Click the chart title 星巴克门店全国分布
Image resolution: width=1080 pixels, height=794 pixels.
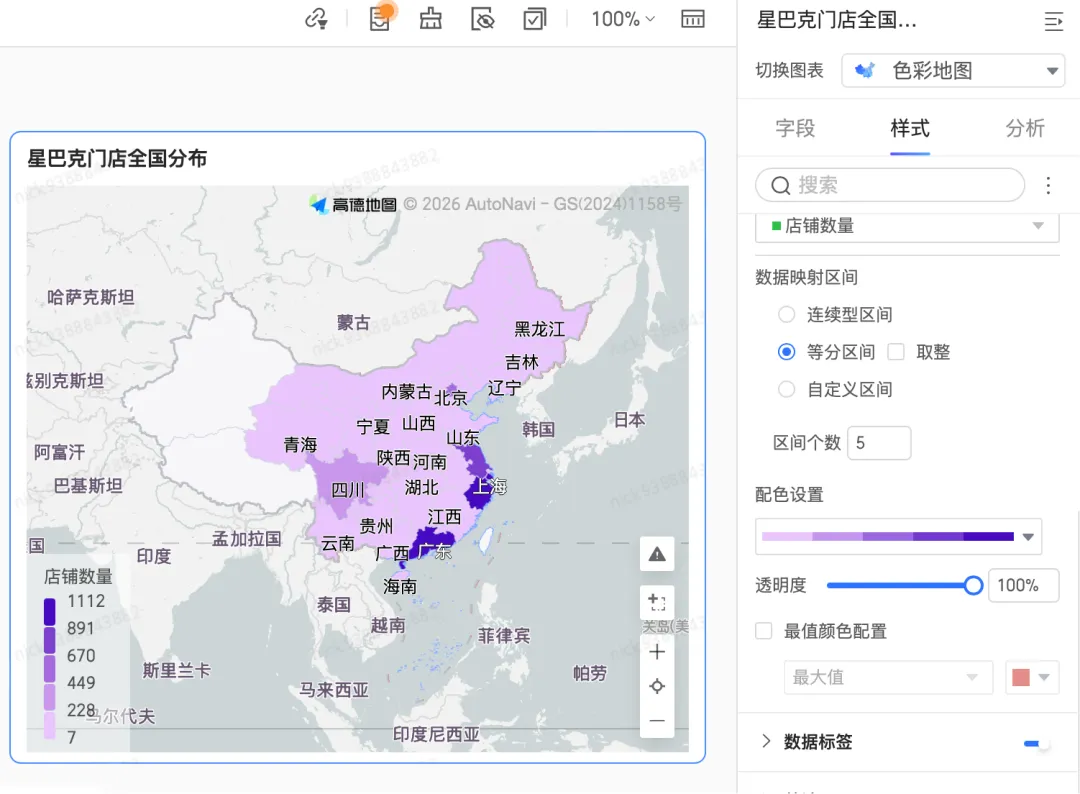pos(117,158)
